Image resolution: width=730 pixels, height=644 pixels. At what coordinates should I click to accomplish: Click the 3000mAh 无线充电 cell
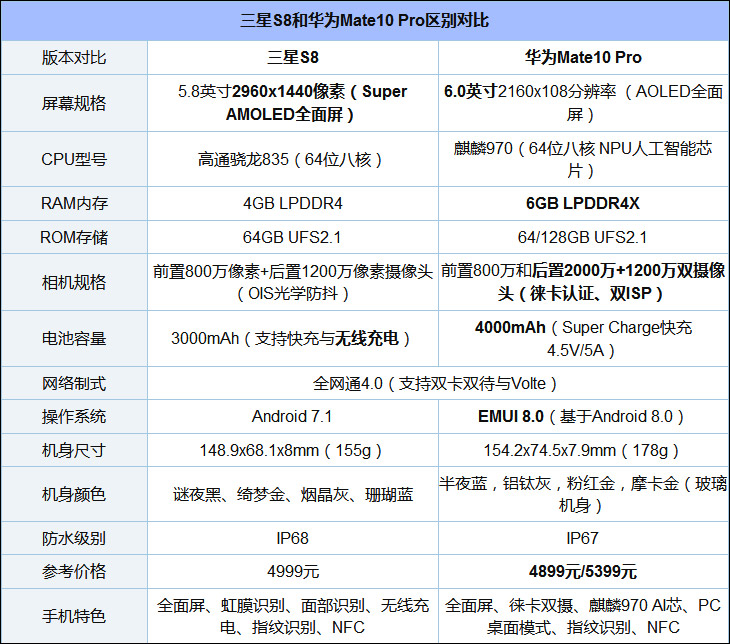[293, 339]
